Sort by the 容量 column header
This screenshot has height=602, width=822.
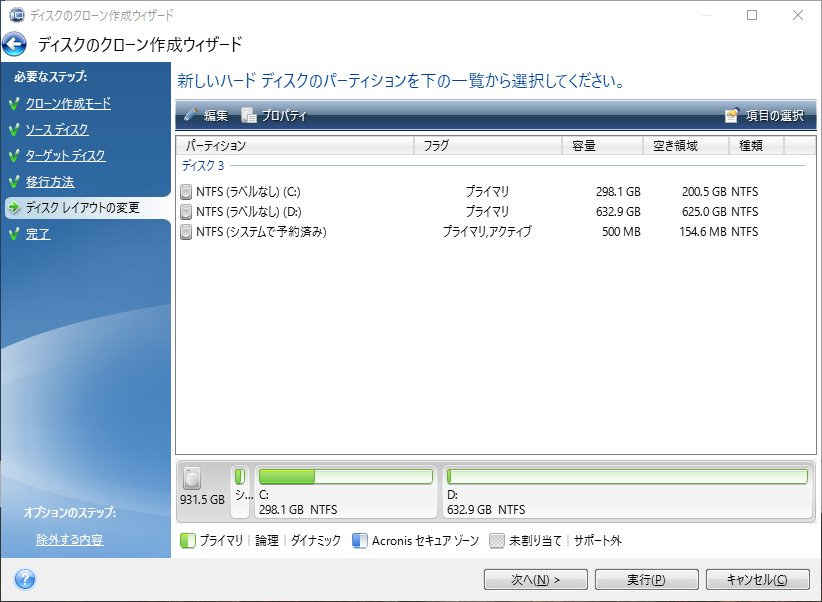(x=602, y=145)
